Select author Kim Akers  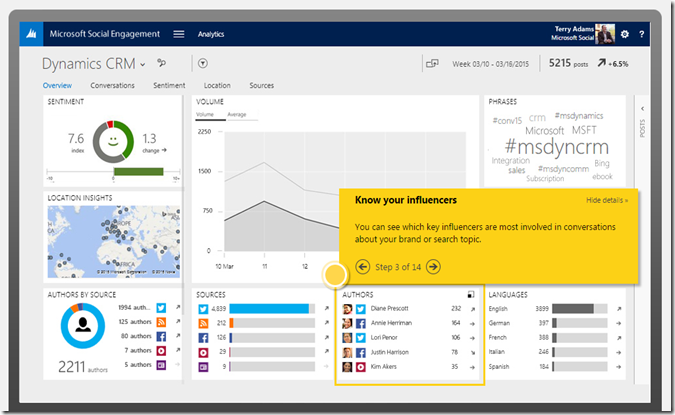pyautogui.click(x=384, y=367)
